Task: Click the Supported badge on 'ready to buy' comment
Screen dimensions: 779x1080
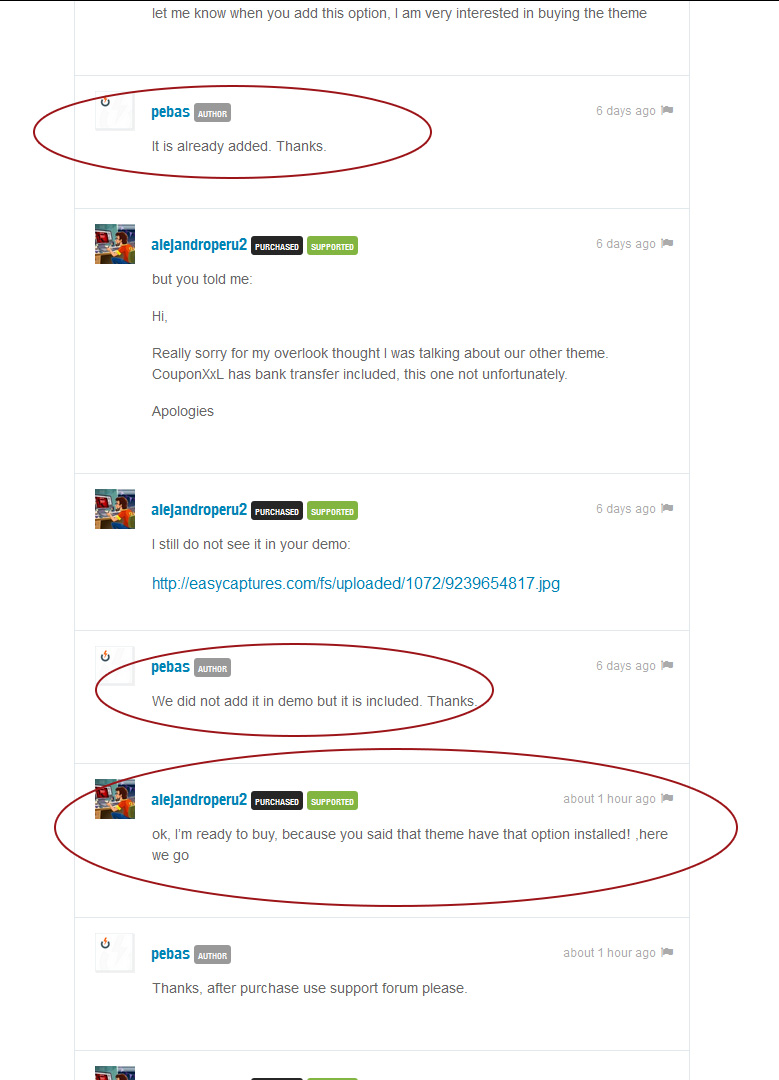Action: (x=332, y=801)
